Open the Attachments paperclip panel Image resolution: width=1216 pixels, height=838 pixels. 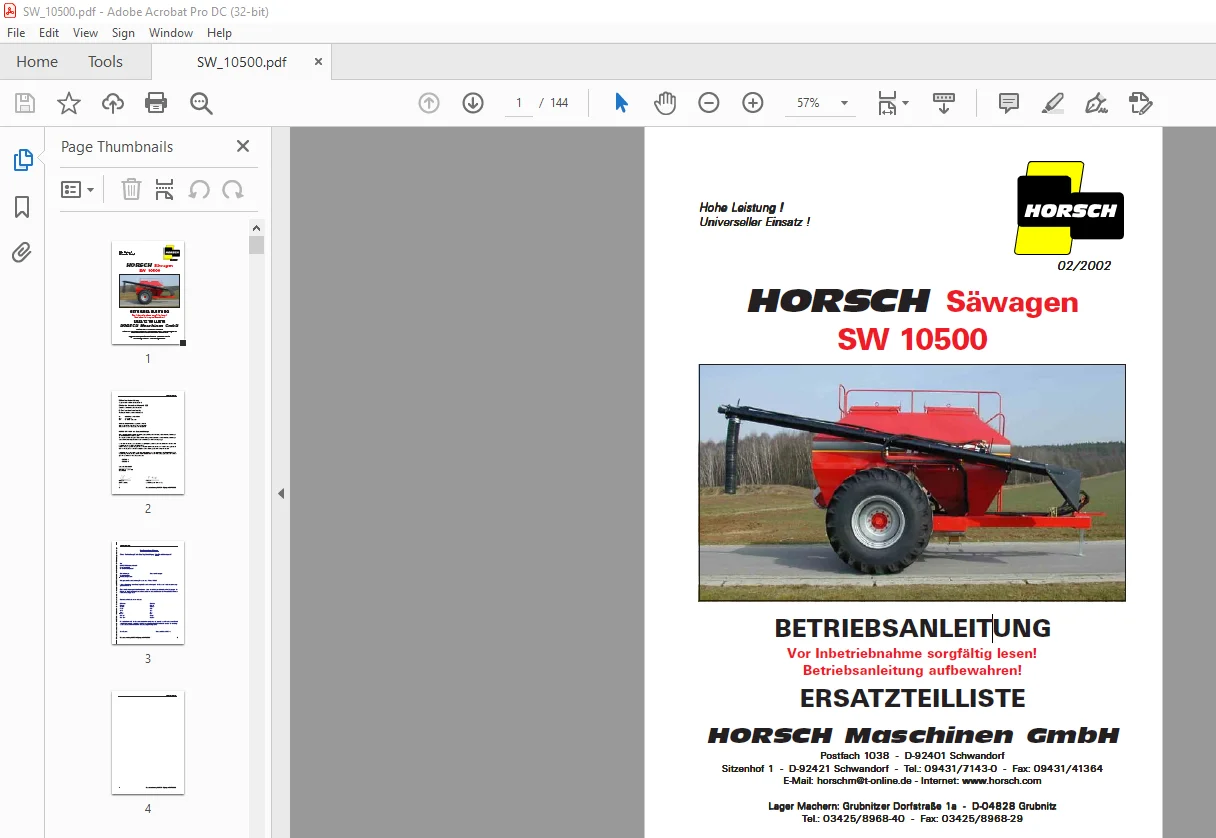[x=22, y=252]
